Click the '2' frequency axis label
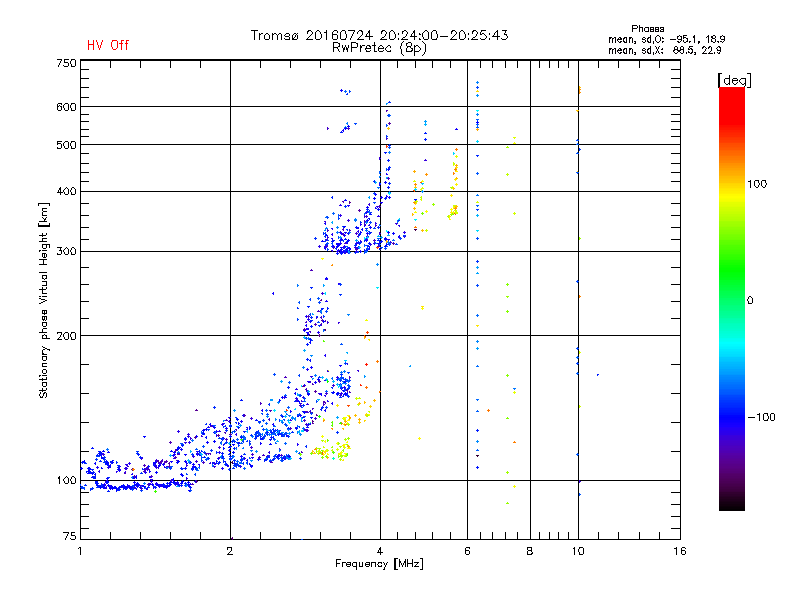This screenshot has width=800, height=600. [x=230, y=551]
